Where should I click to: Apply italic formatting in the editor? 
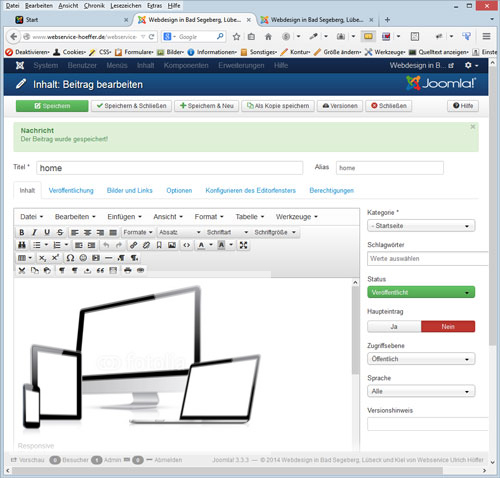pyautogui.click(x=34, y=232)
